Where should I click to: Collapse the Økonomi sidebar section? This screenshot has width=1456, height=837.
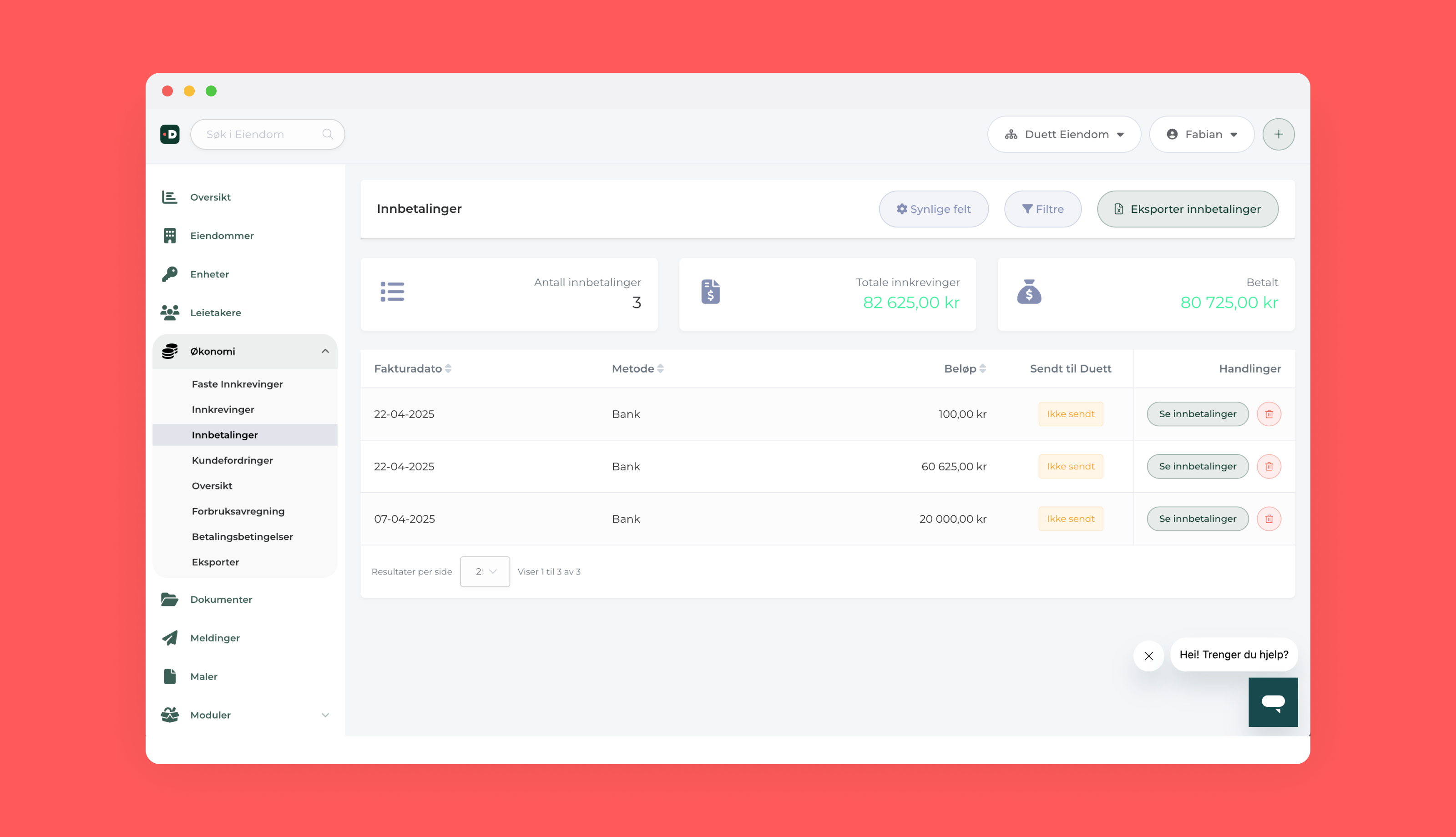pyautogui.click(x=325, y=351)
